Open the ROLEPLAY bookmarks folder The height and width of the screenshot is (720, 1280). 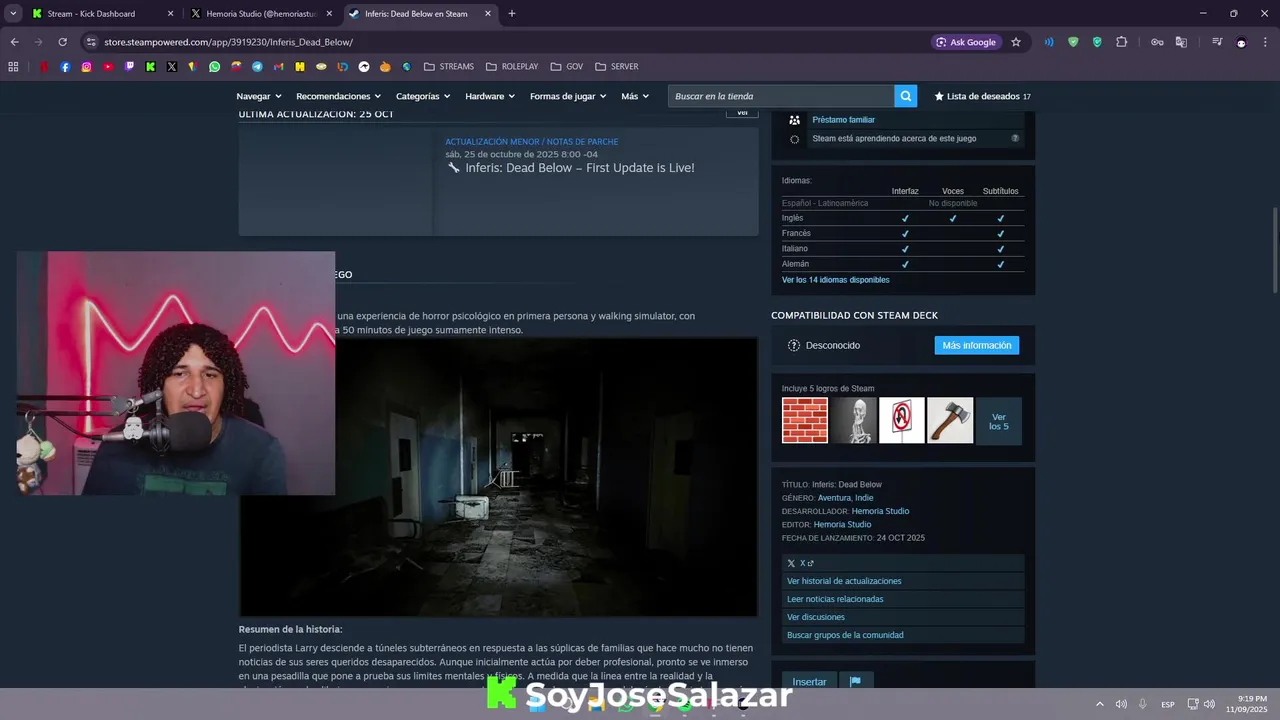point(512,67)
